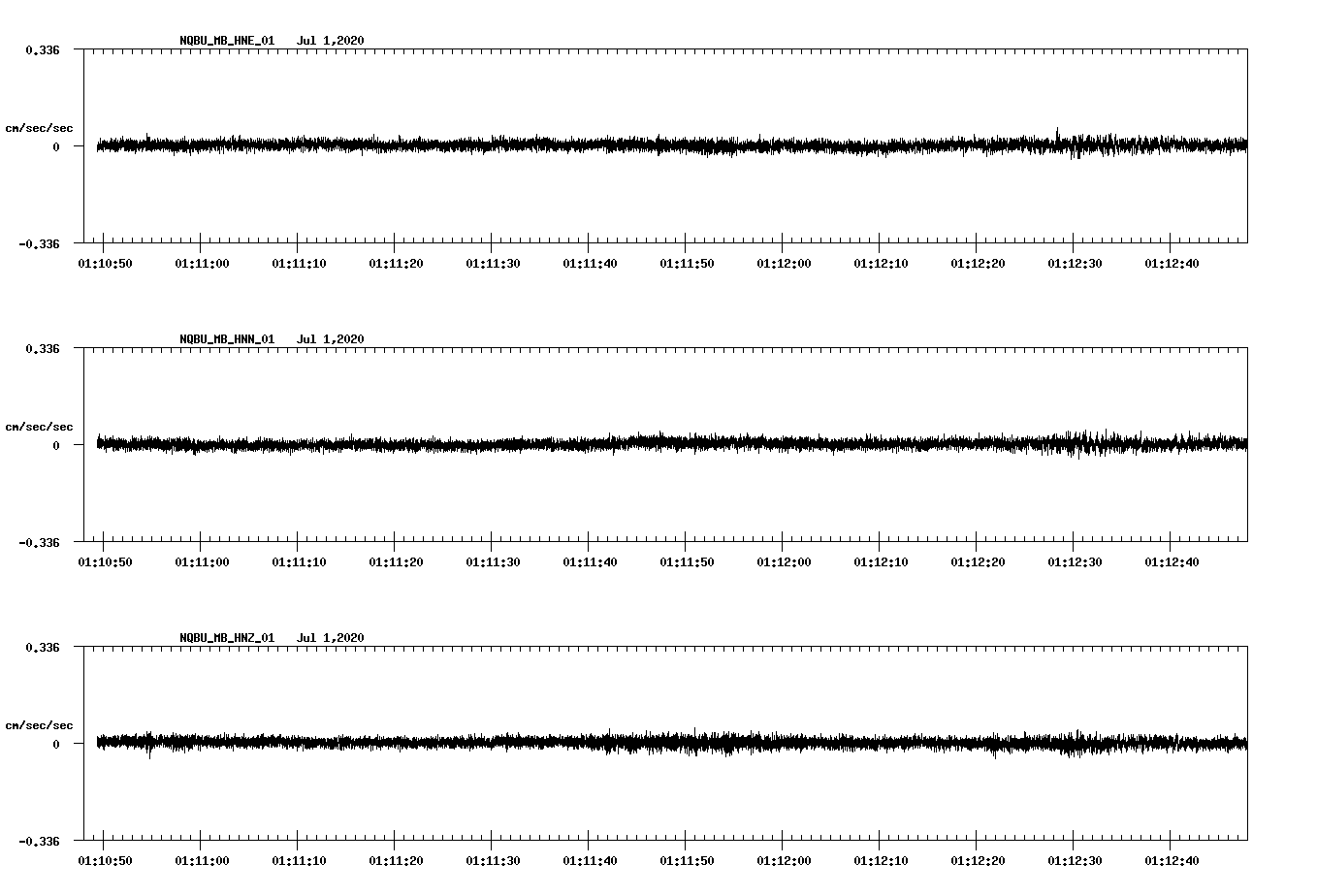Select 01:12:00 time label on HNE plot
This screenshot has width=1317, height=896.
coord(784,264)
